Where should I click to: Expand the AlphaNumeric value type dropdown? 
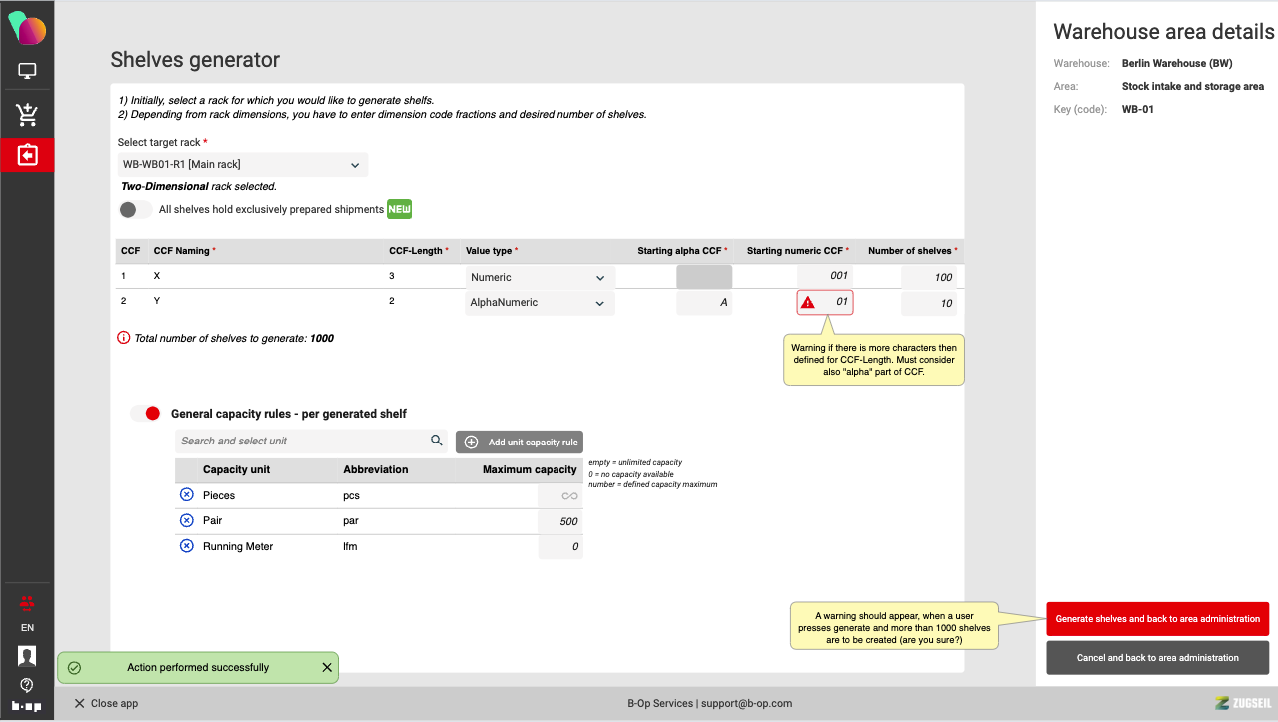tap(539, 303)
